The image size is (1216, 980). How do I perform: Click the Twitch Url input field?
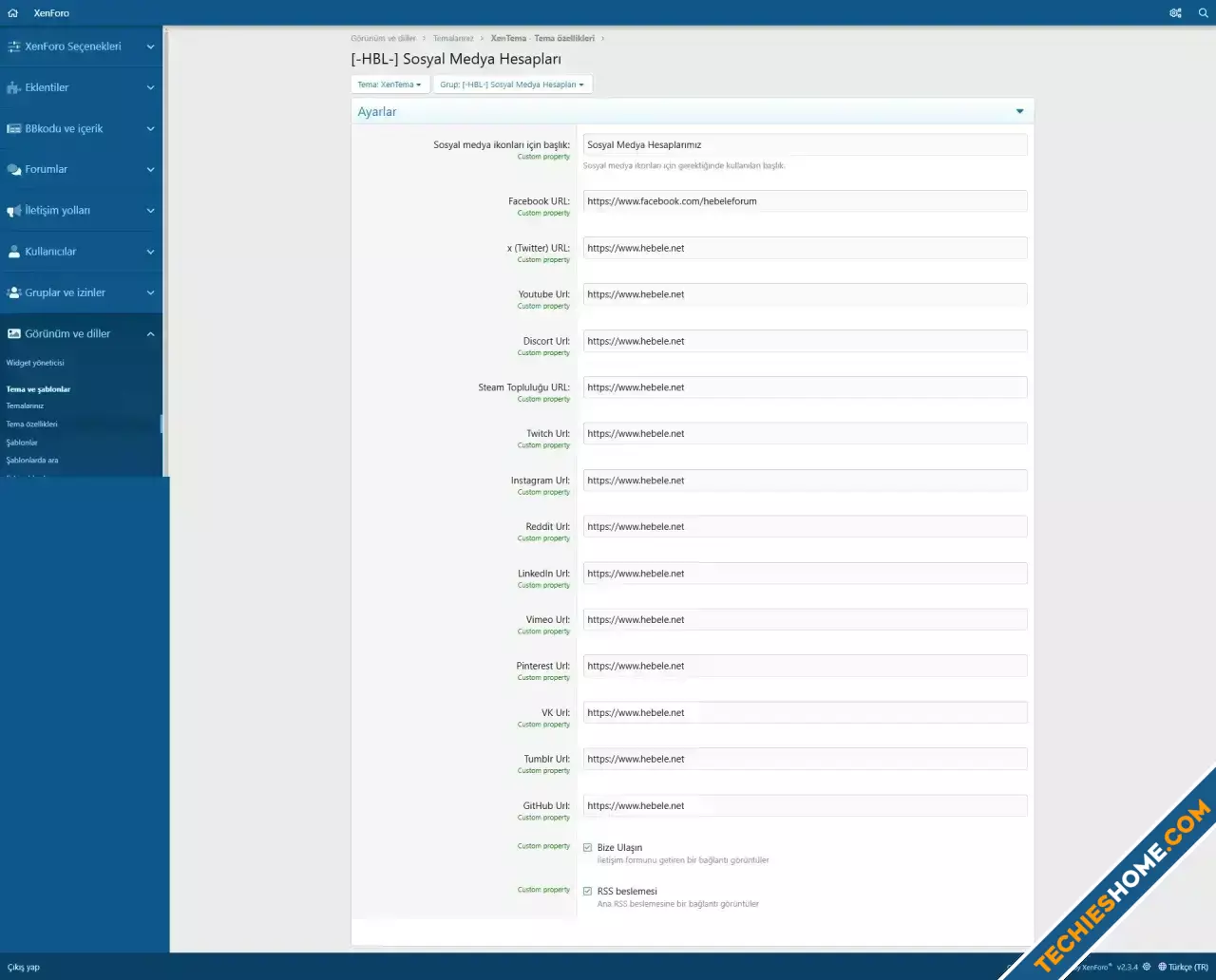point(805,434)
